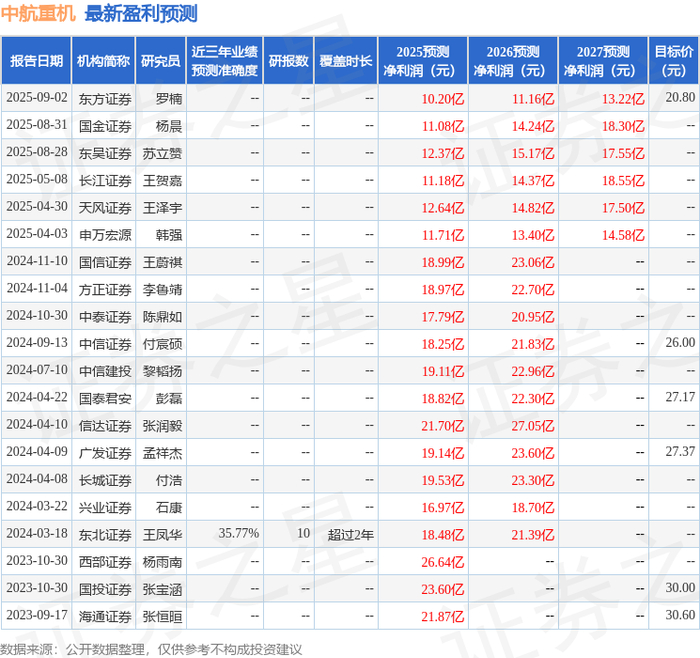
Task: Click target price 20.80
Action: click(x=680, y=98)
